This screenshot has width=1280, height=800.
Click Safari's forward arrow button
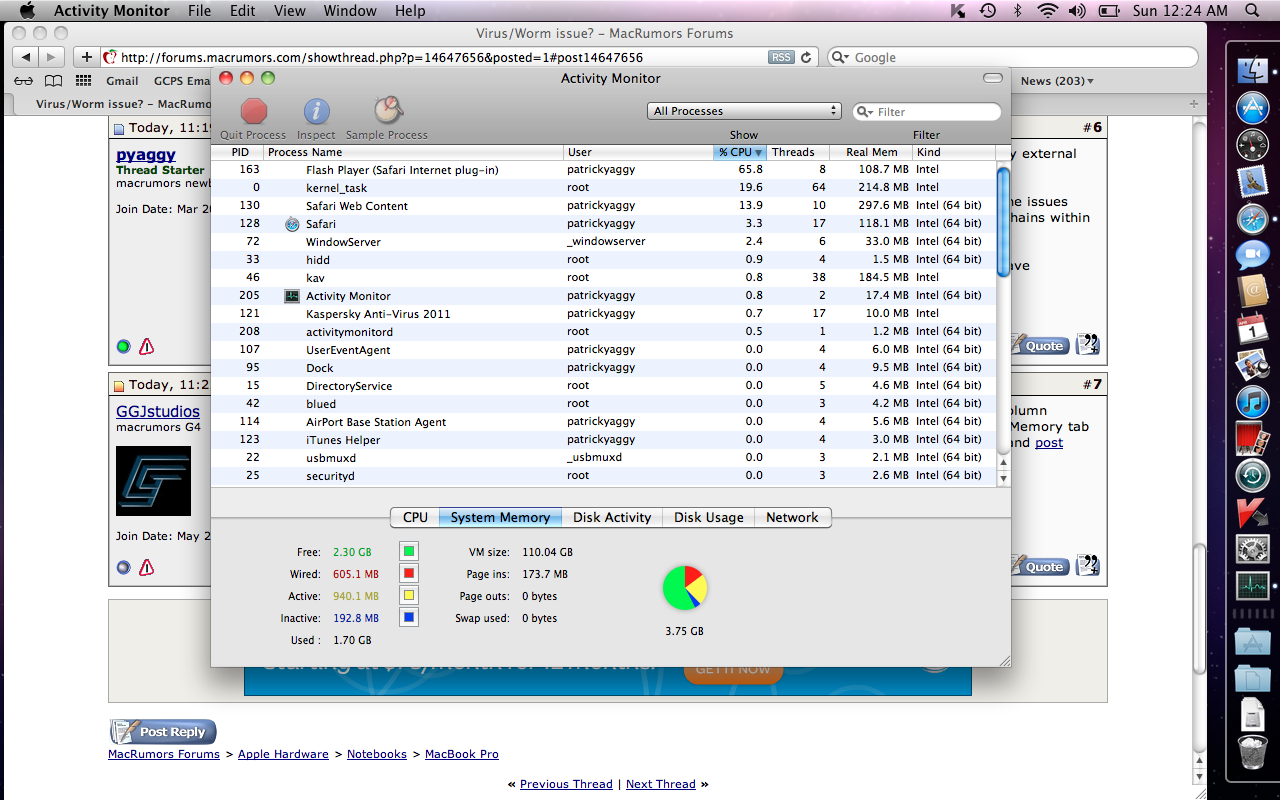coord(52,57)
